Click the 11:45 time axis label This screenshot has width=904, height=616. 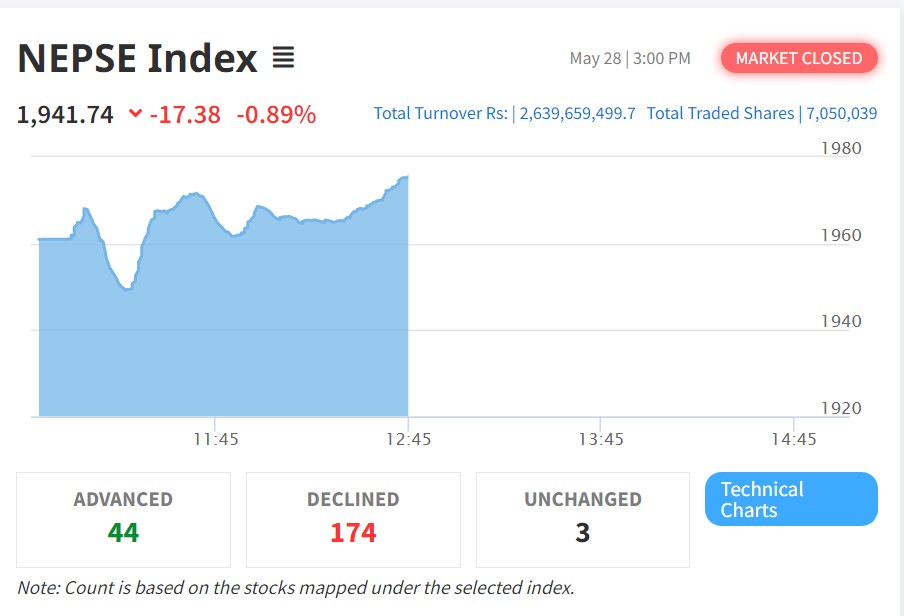tap(215, 439)
